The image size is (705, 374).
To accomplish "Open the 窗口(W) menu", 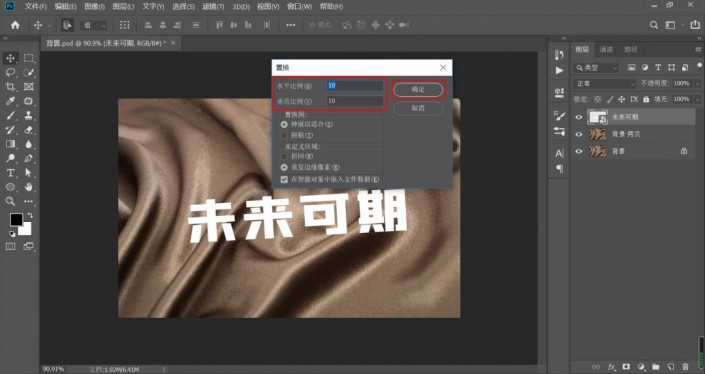I will 299,6.
